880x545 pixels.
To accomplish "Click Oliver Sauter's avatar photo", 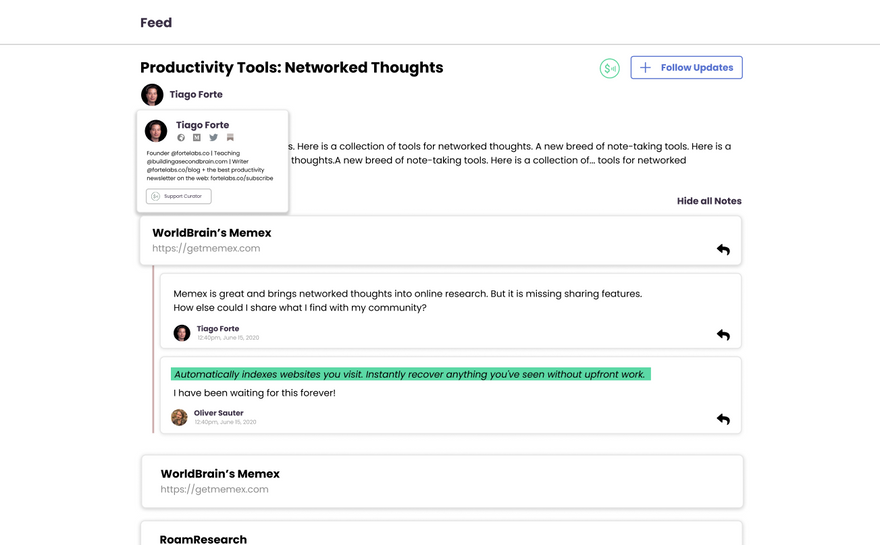I will (179, 417).
